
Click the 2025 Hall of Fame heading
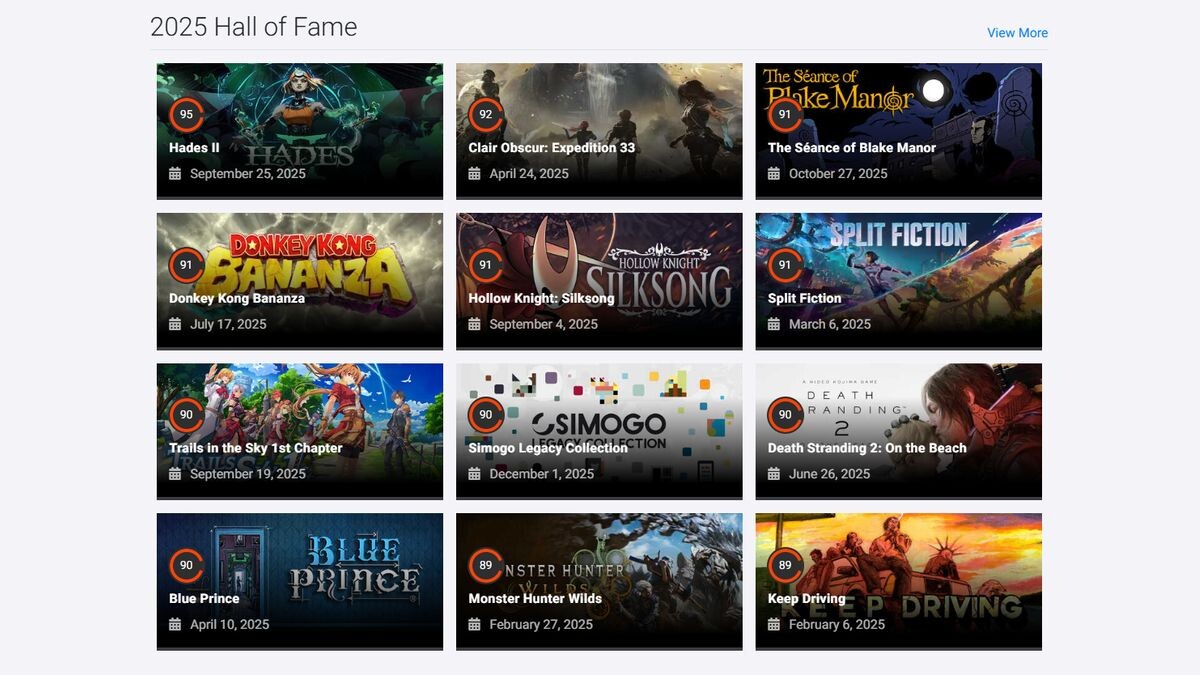[x=253, y=27]
